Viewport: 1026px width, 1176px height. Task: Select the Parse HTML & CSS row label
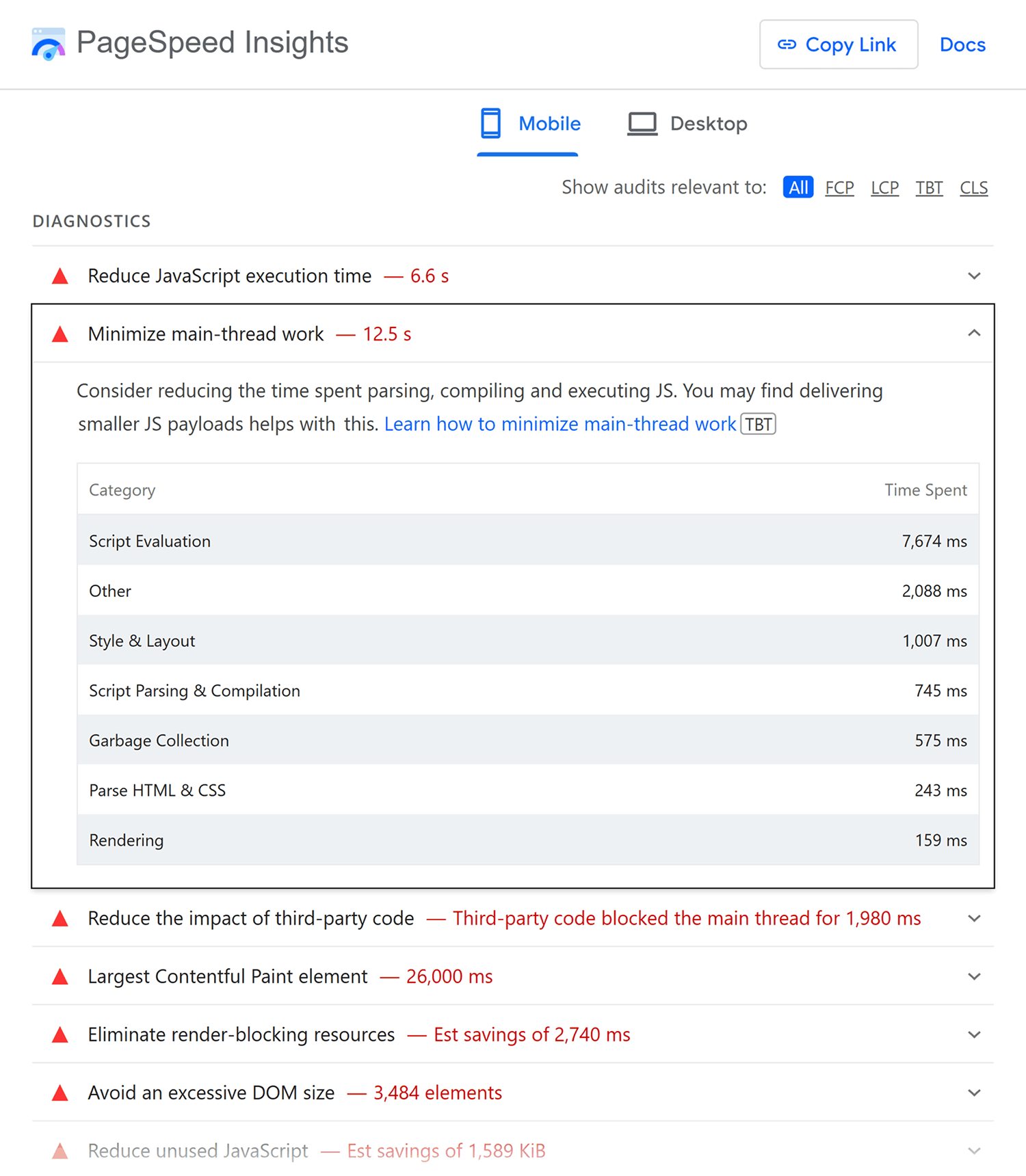tap(157, 791)
